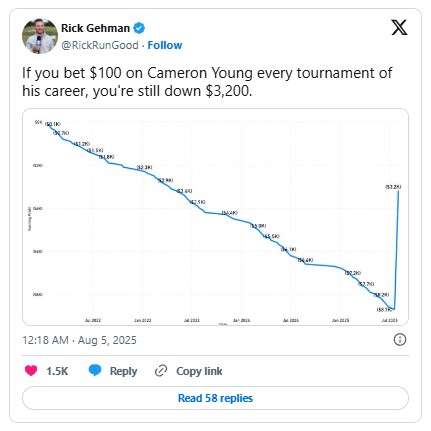The width and height of the screenshot is (431, 431).
Task: Follow @RickRunGood via the Follow link
Action: tap(165, 45)
